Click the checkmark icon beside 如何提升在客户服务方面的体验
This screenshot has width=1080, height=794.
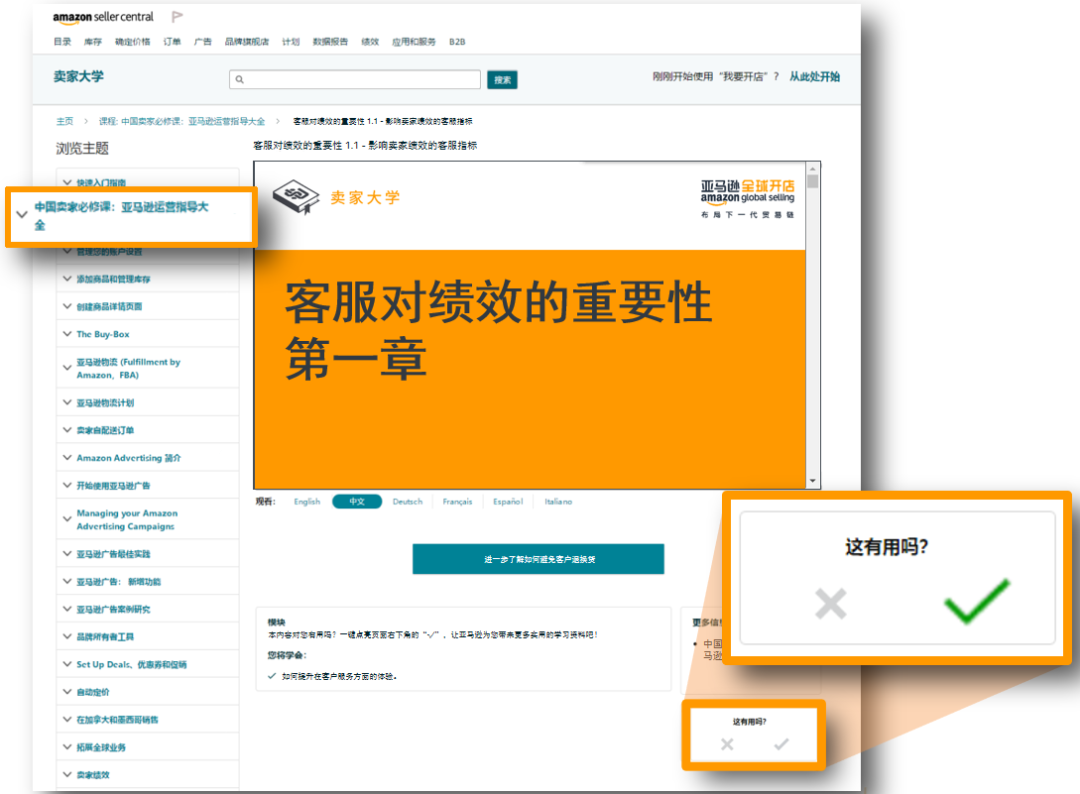coord(270,676)
